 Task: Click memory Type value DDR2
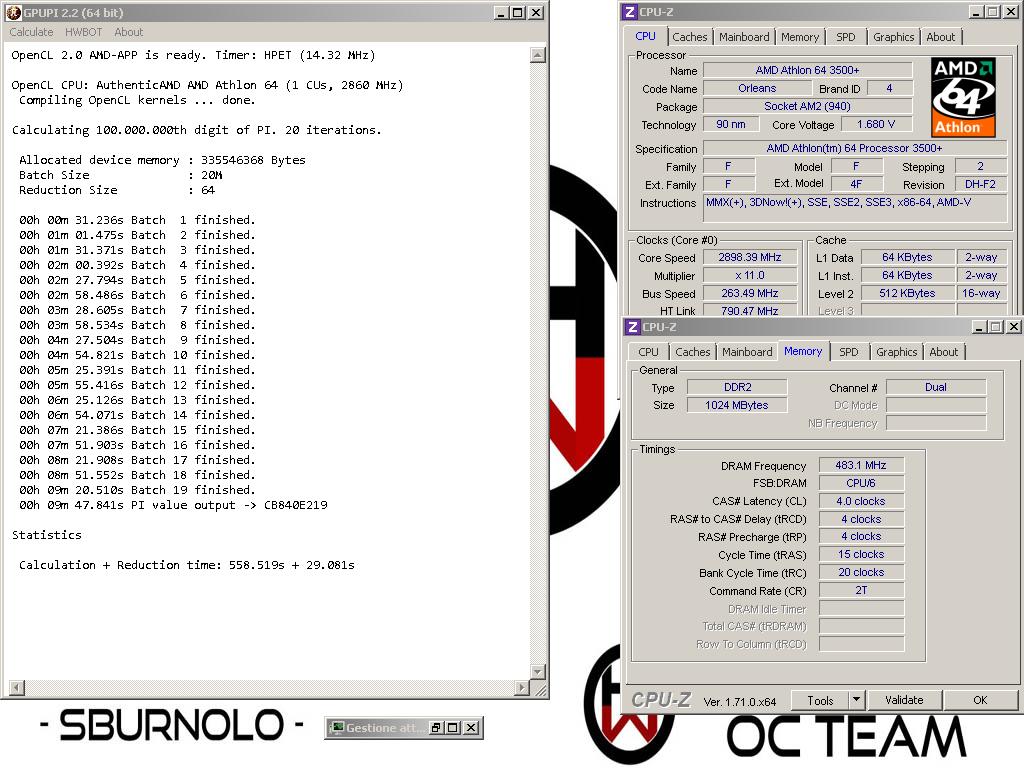pyautogui.click(x=737, y=387)
